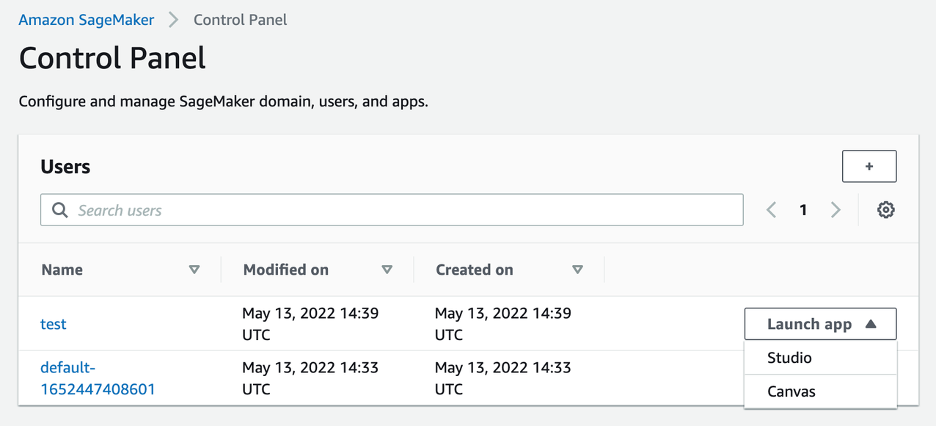The image size is (936, 426).
Task: Sort by Created on column arrow
Action: 577,270
